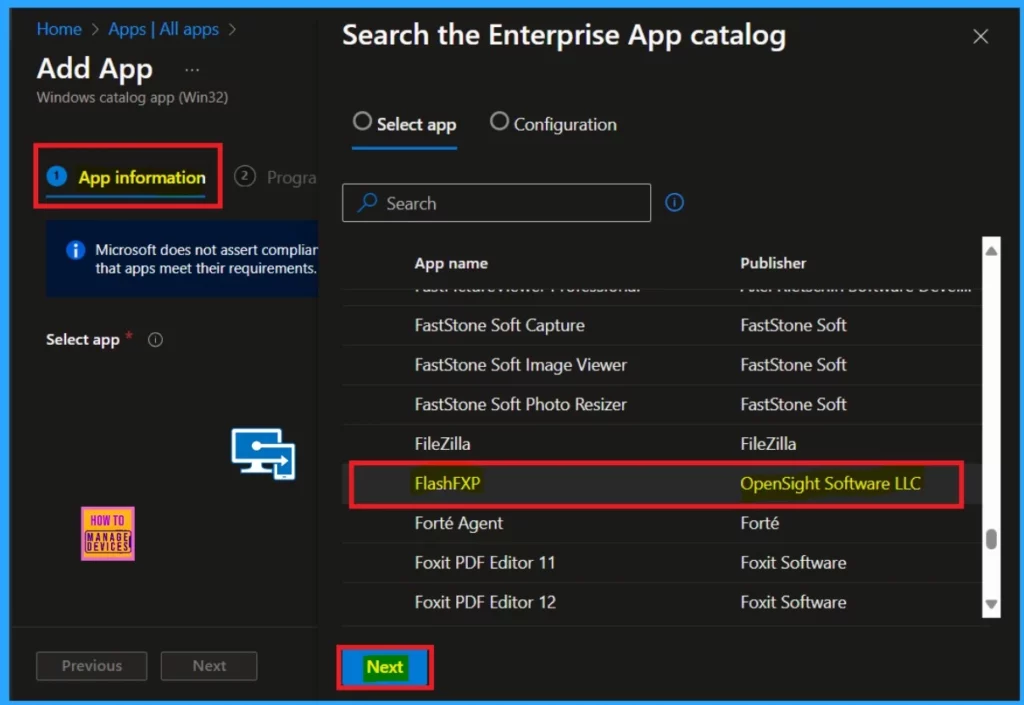The image size is (1024, 705).
Task: Select Foxit PDF Editor 12 row
Action: pyautogui.click(x=662, y=603)
